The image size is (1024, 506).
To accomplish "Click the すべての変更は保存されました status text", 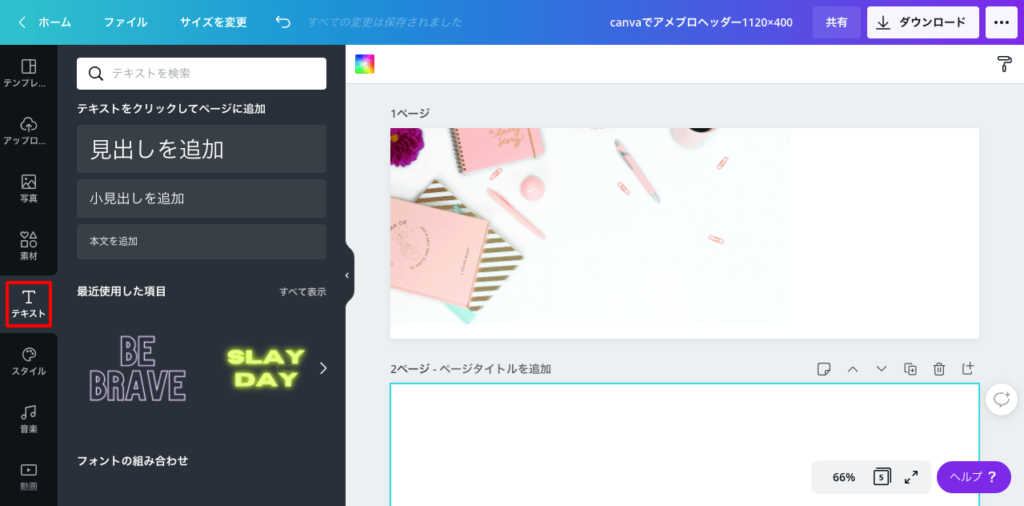I will click(x=385, y=22).
